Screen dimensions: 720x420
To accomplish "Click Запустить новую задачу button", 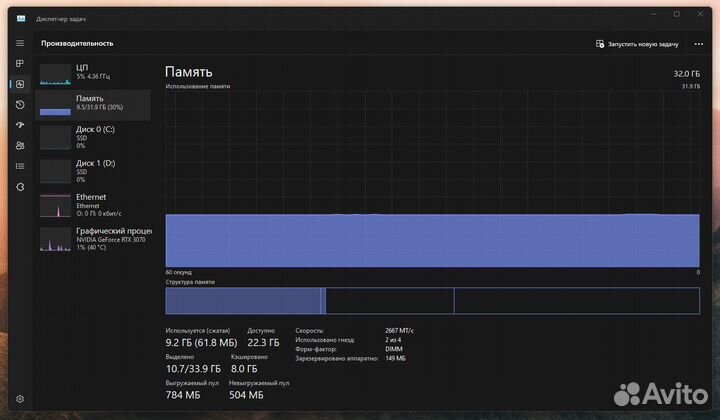I will pos(637,44).
